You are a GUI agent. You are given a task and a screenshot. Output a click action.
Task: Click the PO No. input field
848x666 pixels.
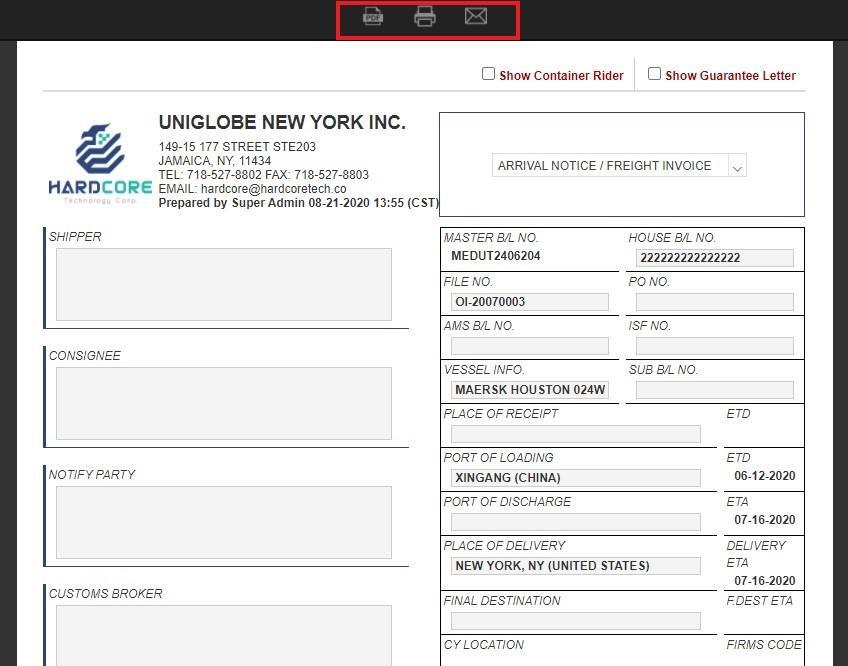coord(714,302)
